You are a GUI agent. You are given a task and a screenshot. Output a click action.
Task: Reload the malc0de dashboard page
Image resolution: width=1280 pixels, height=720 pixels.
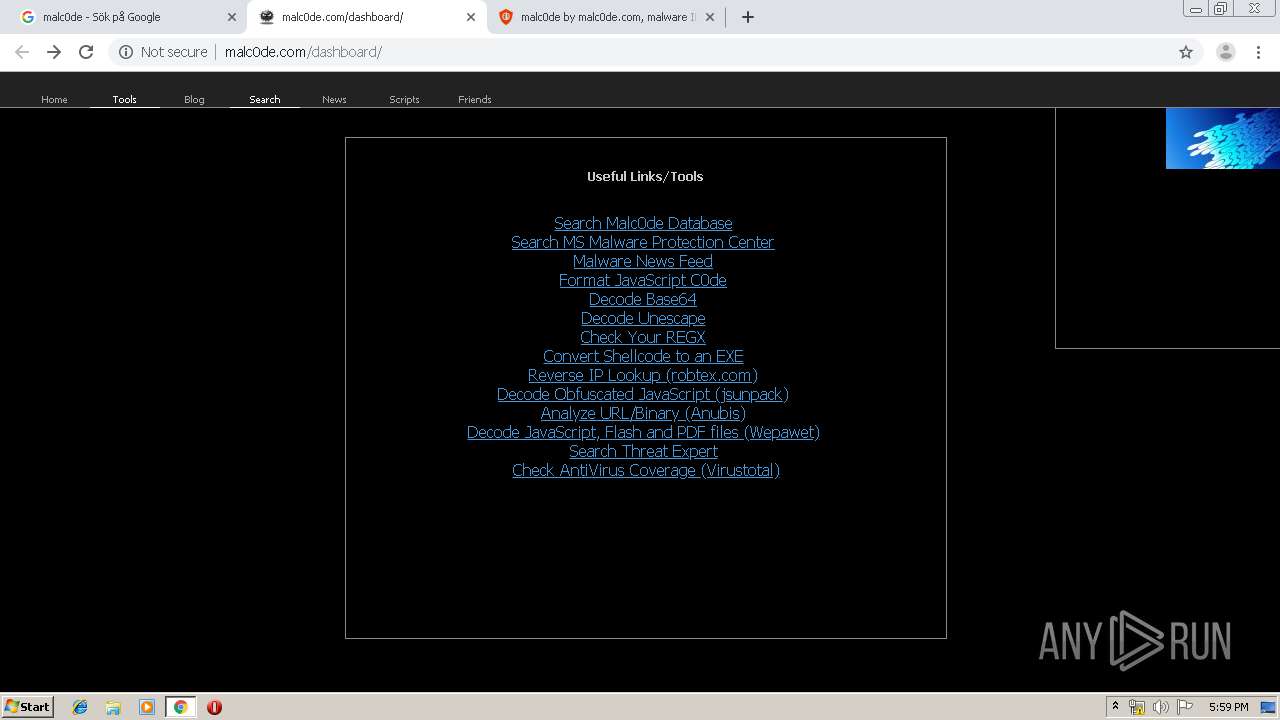[86, 52]
